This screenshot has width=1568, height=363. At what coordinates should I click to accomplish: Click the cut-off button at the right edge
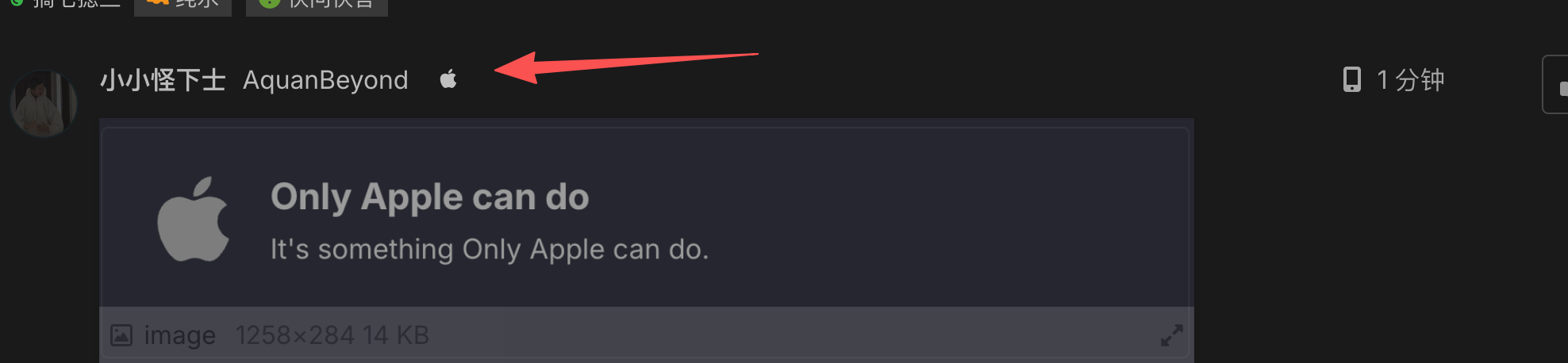(1555, 85)
